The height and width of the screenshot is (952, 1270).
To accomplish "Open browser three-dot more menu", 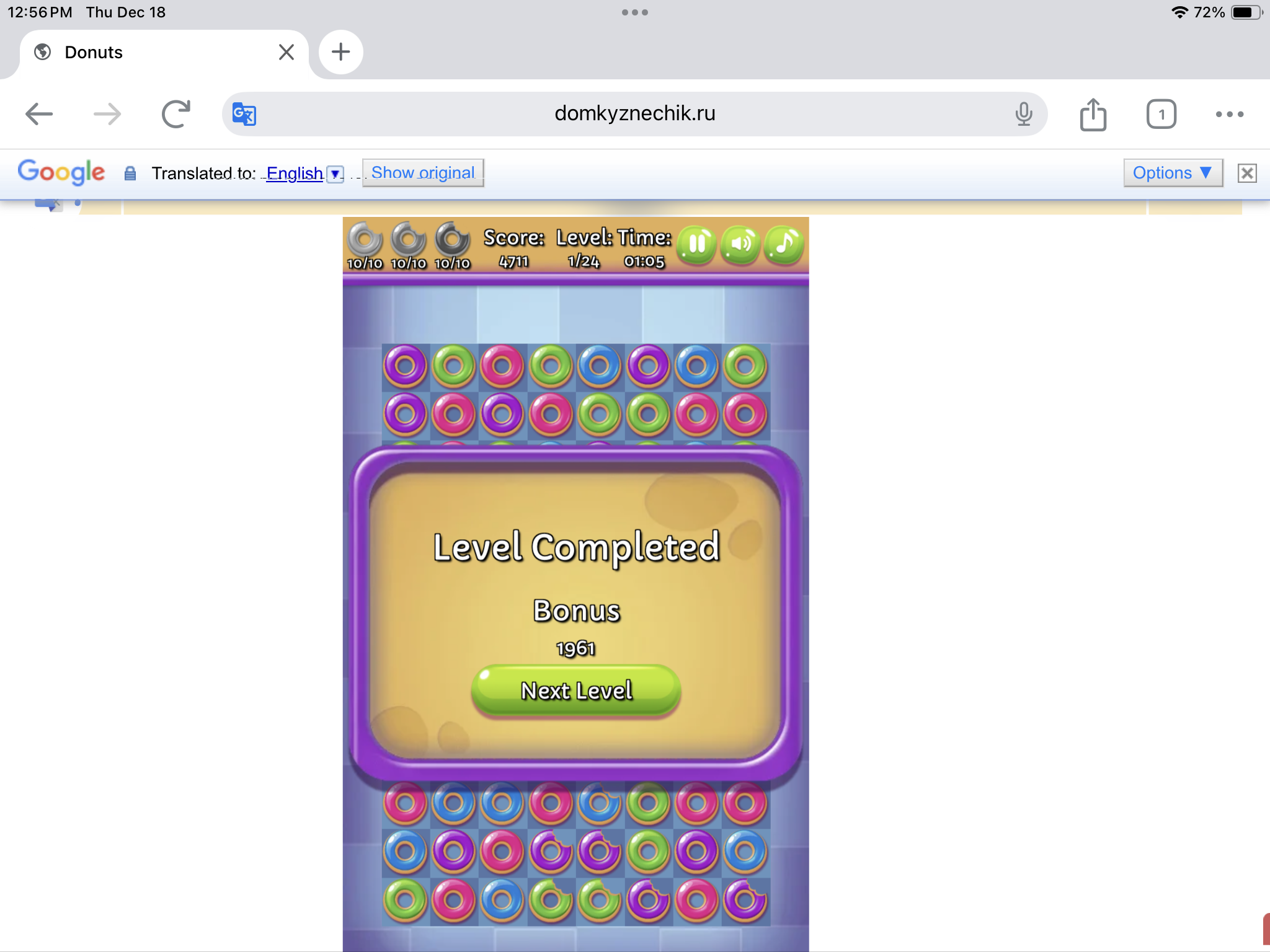I will click(1229, 114).
